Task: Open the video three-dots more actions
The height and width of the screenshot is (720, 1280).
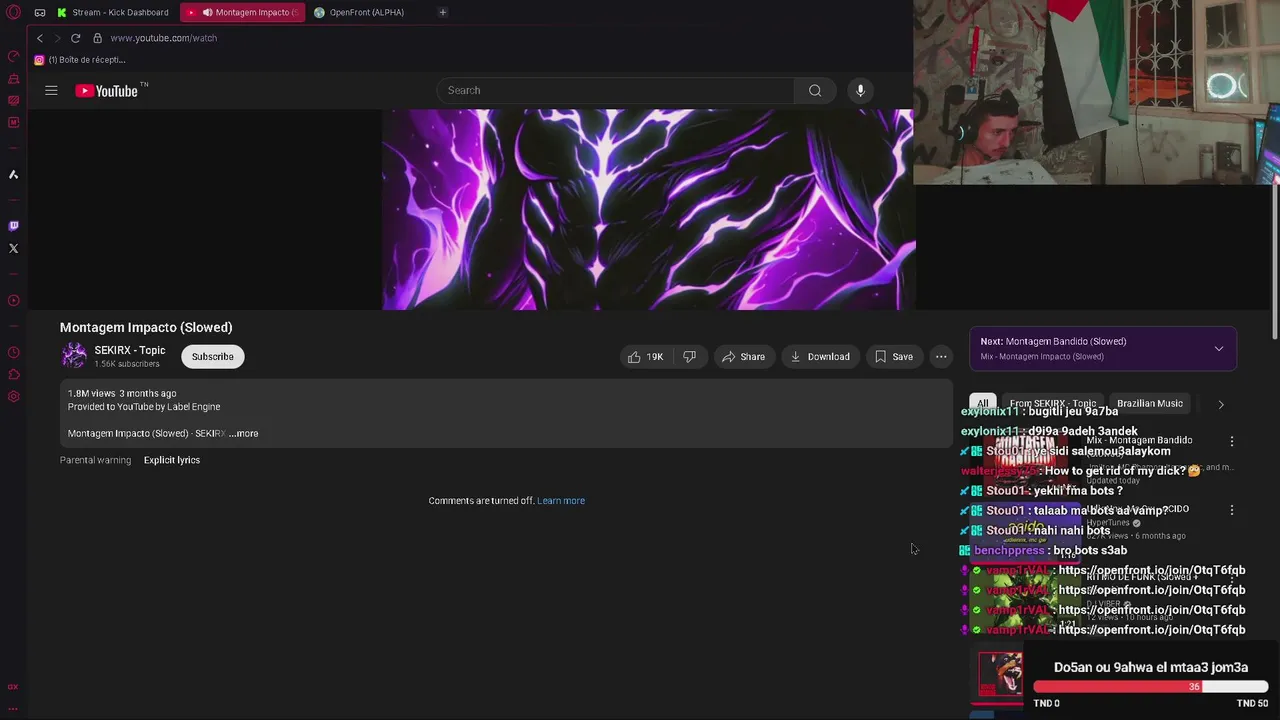Action: tap(941, 356)
